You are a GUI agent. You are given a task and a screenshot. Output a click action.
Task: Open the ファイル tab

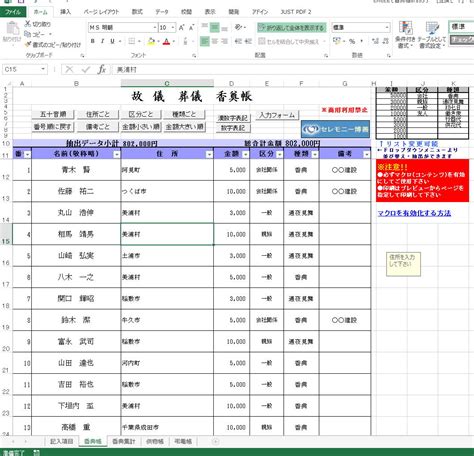coord(13,12)
